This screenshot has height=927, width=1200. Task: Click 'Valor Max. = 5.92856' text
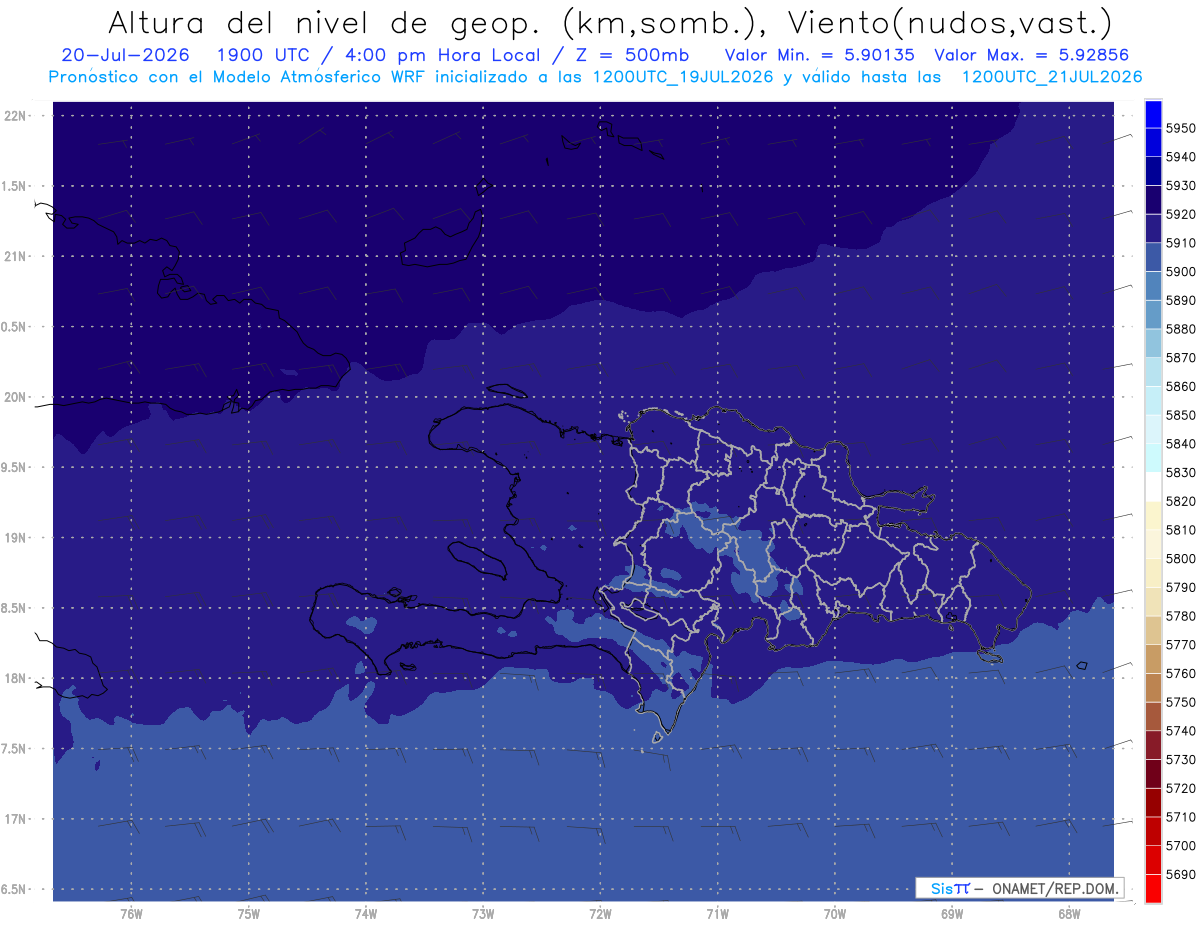click(1030, 55)
